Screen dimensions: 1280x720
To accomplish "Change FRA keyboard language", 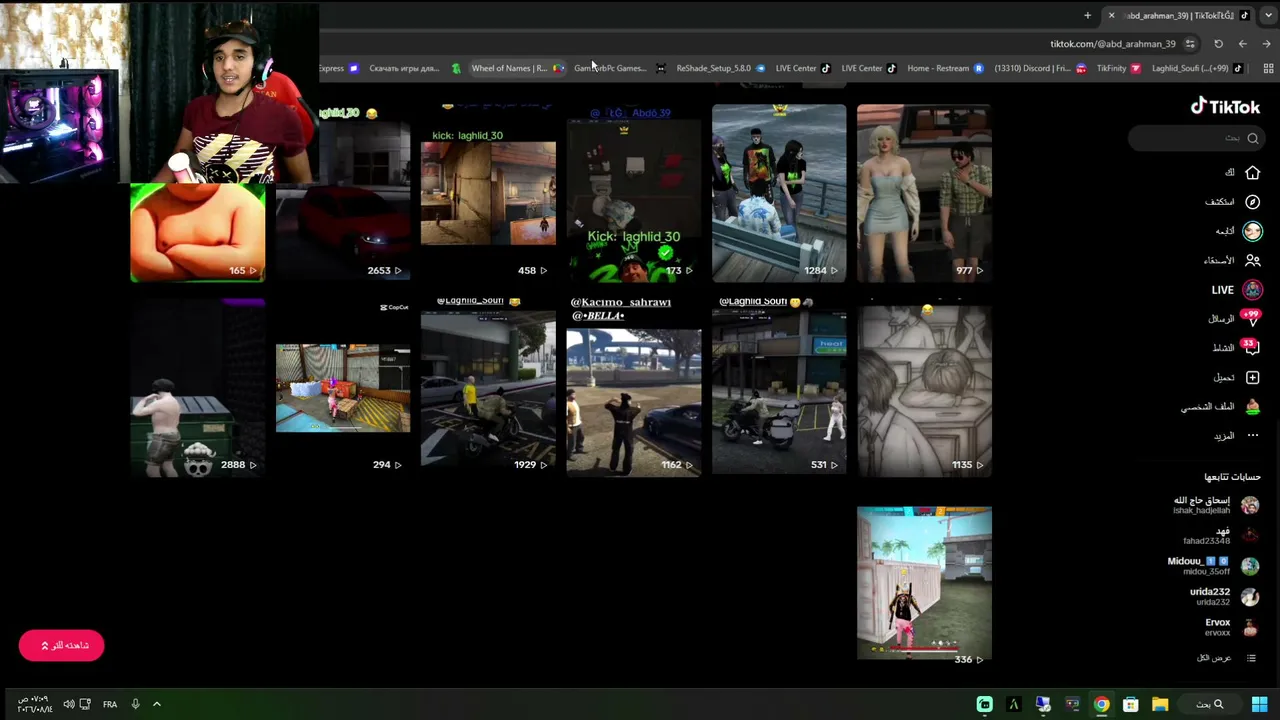I will tap(110, 704).
